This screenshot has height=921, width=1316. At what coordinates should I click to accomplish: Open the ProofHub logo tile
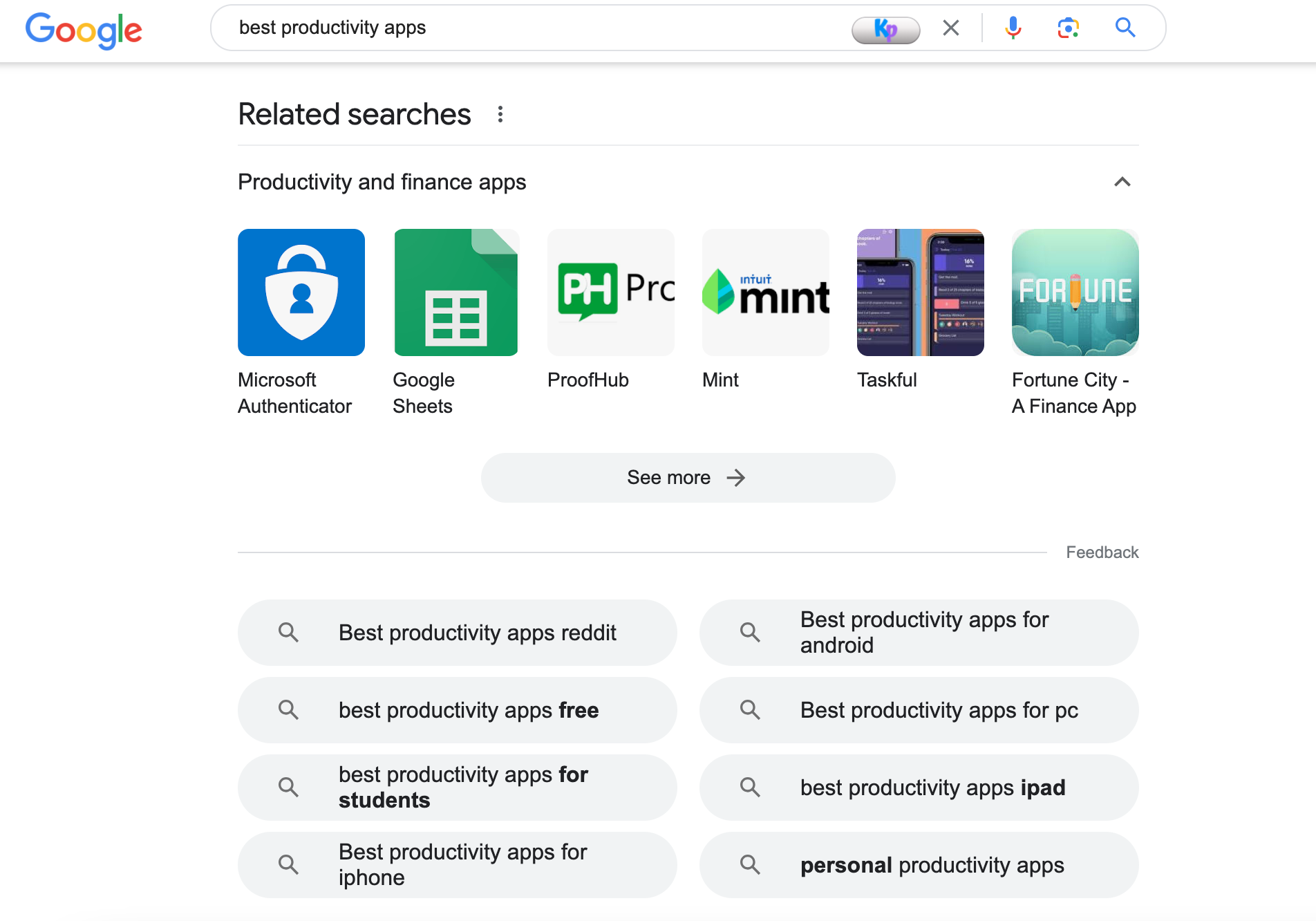pos(611,292)
